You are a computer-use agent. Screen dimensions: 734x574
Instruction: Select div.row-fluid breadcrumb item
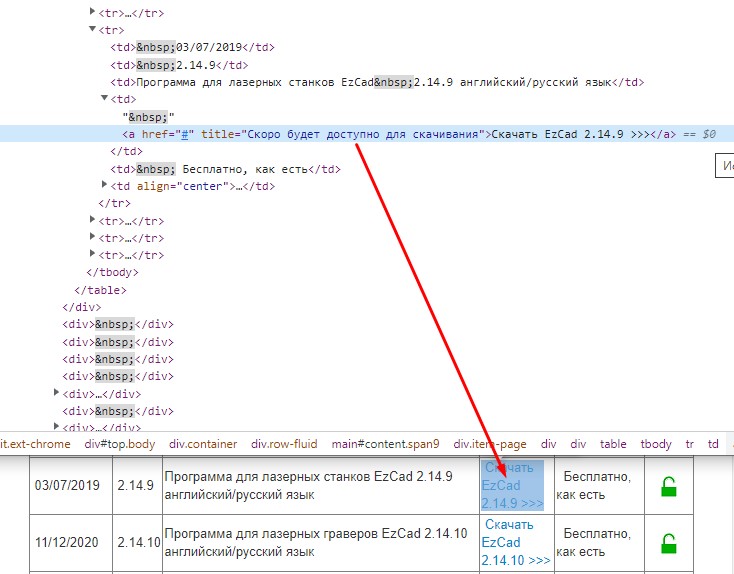tap(284, 444)
